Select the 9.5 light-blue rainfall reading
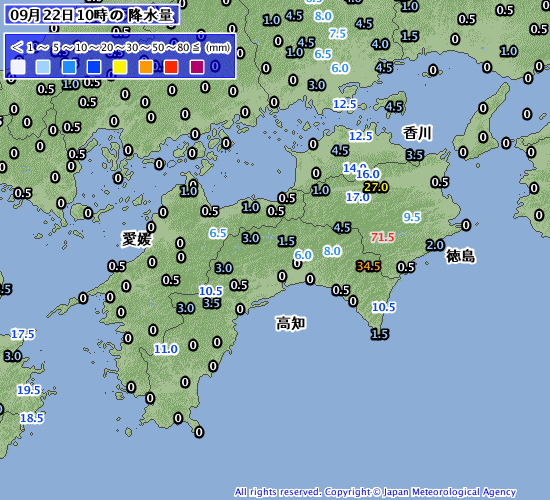 (x=412, y=217)
